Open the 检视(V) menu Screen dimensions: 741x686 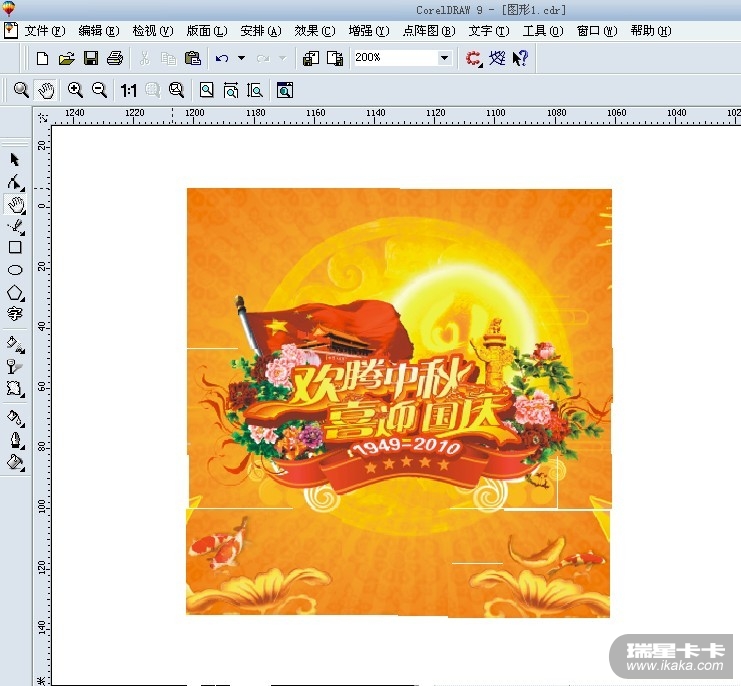coord(153,31)
